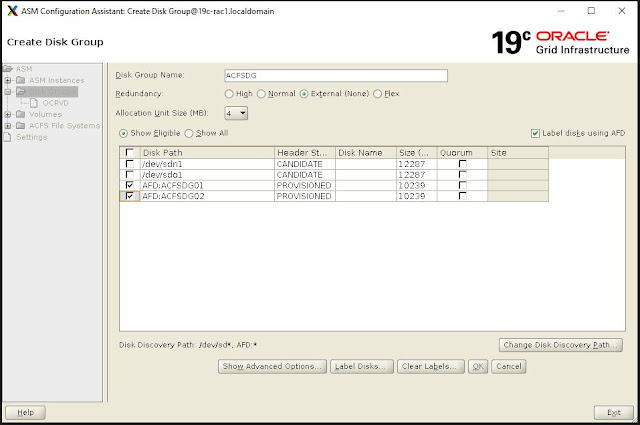Click the AFD:ACFSDG01 disk path cell
Viewport: 640px width, 425px height.
pos(207,185)
